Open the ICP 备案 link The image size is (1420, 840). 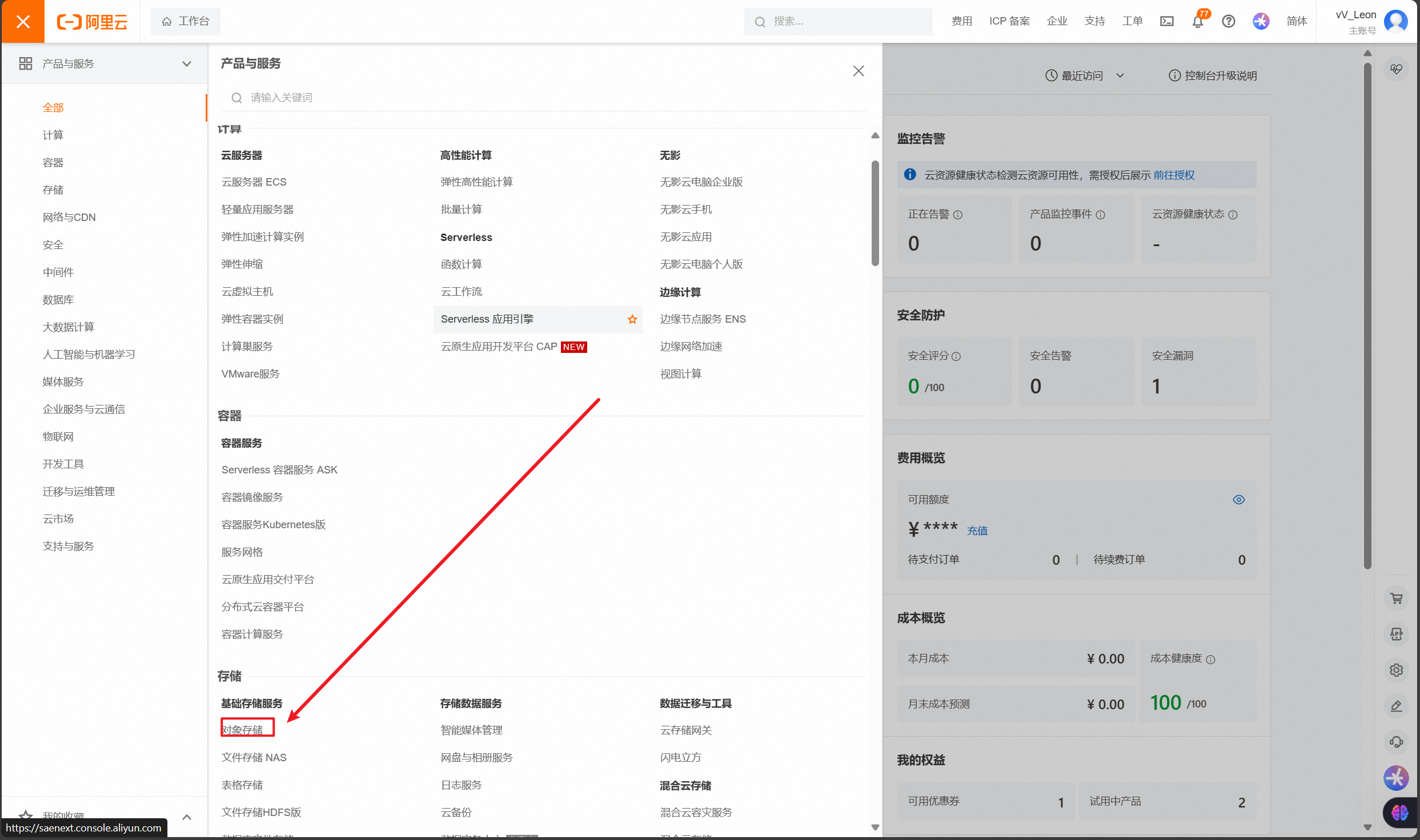click(1009, 21)
